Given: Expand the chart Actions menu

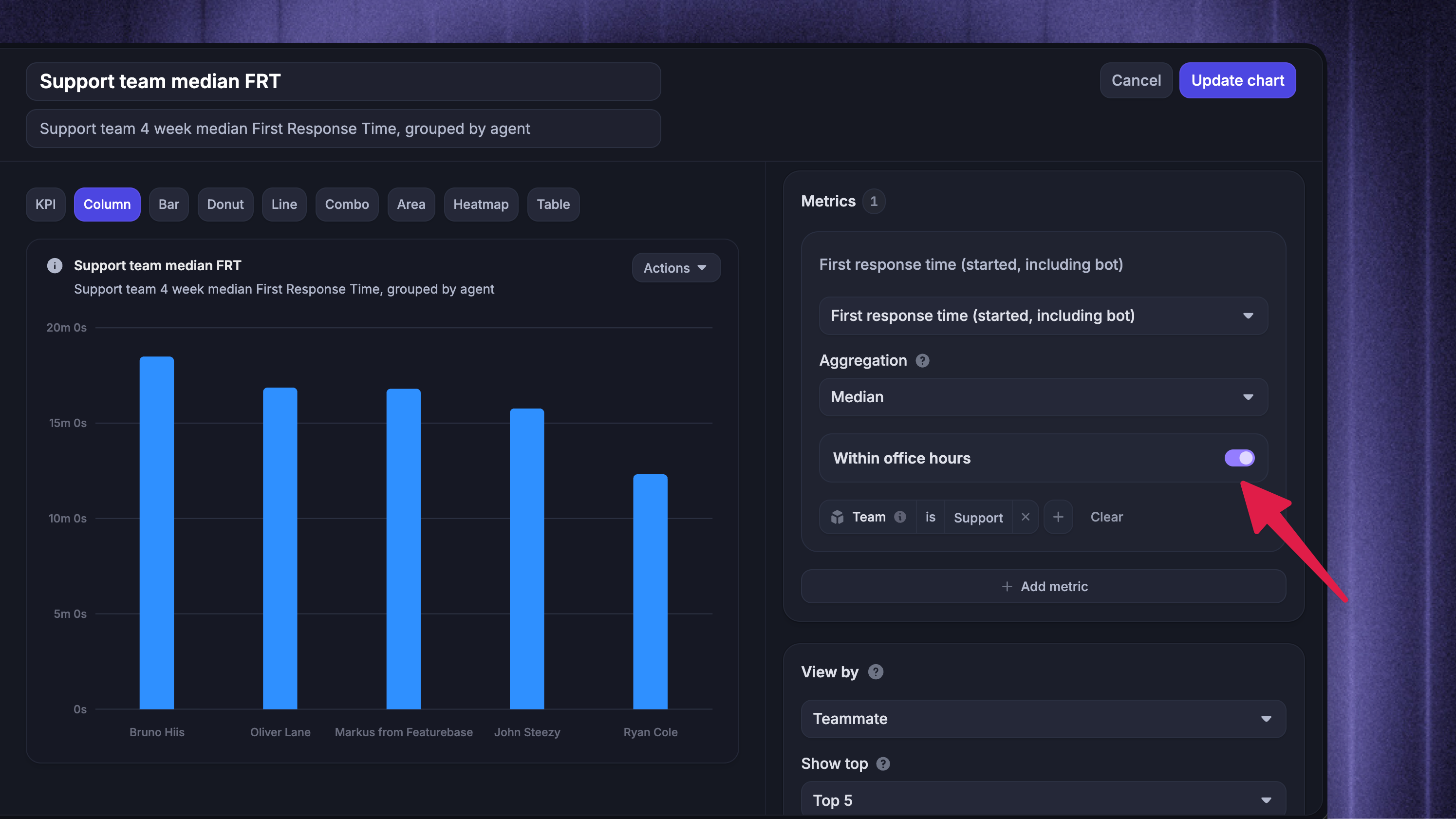Looking at the screenshot, I should click(676, 268).
